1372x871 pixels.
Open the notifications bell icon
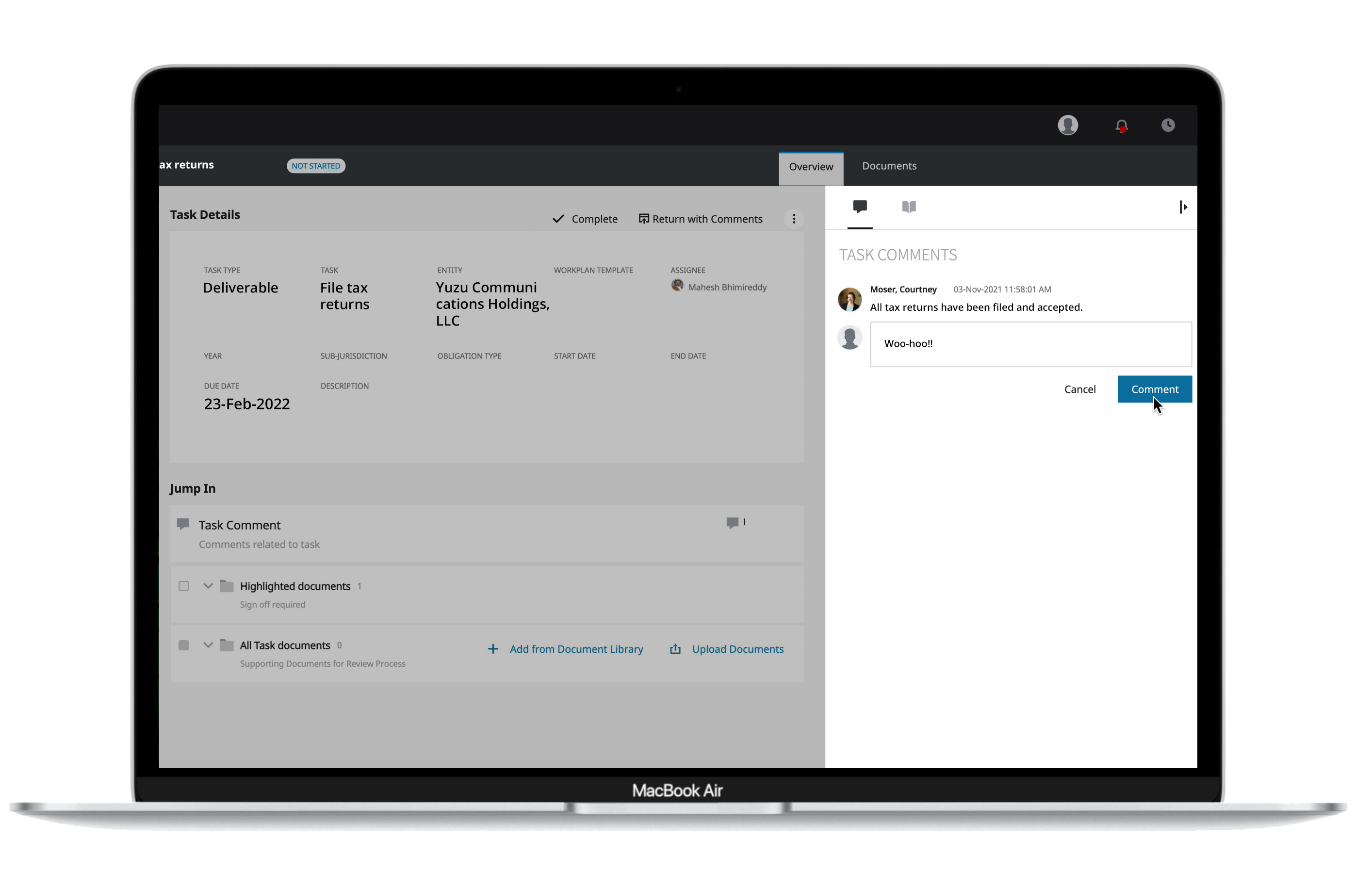[1121, 126]
